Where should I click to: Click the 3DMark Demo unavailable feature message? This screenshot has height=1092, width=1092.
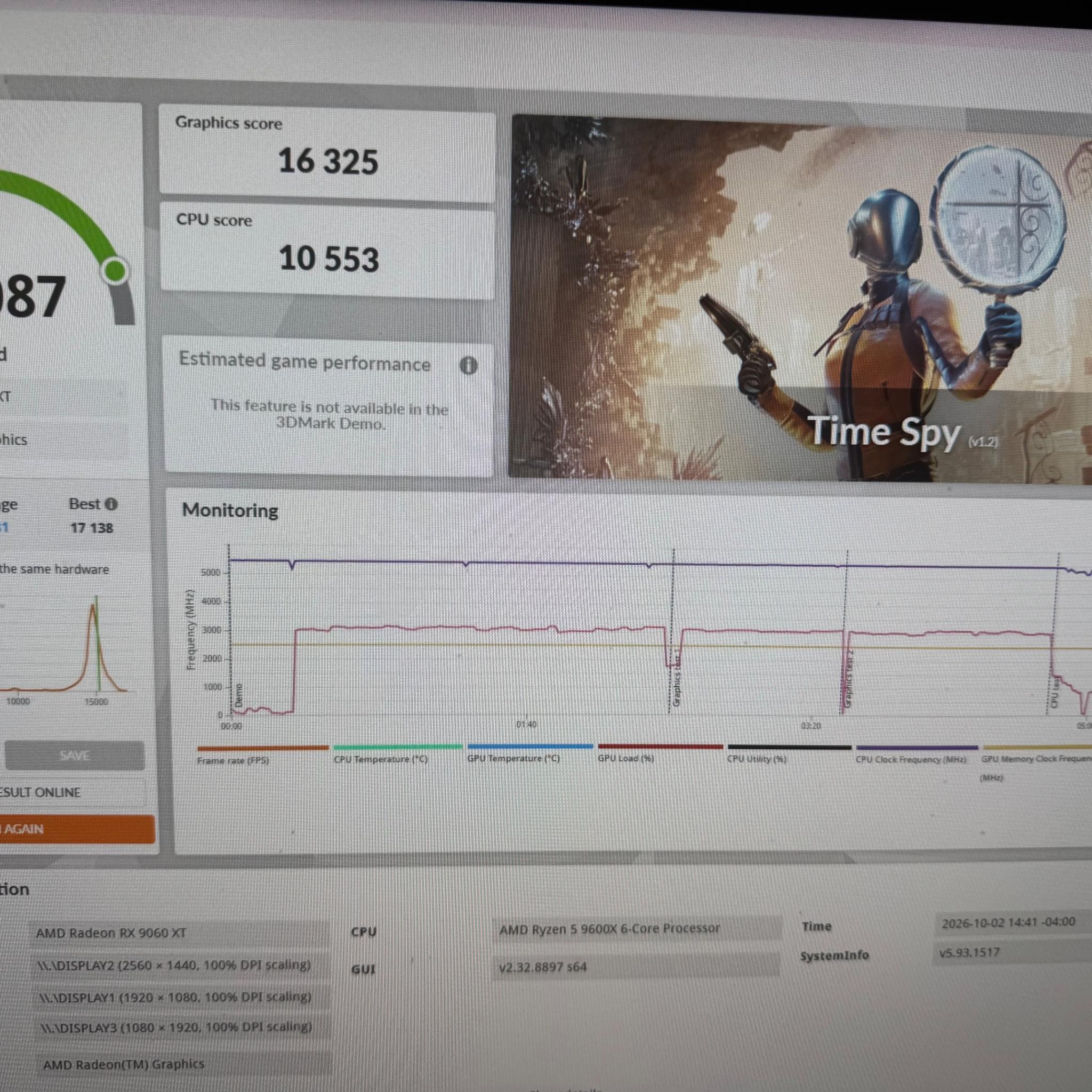(x=330, y=414)
